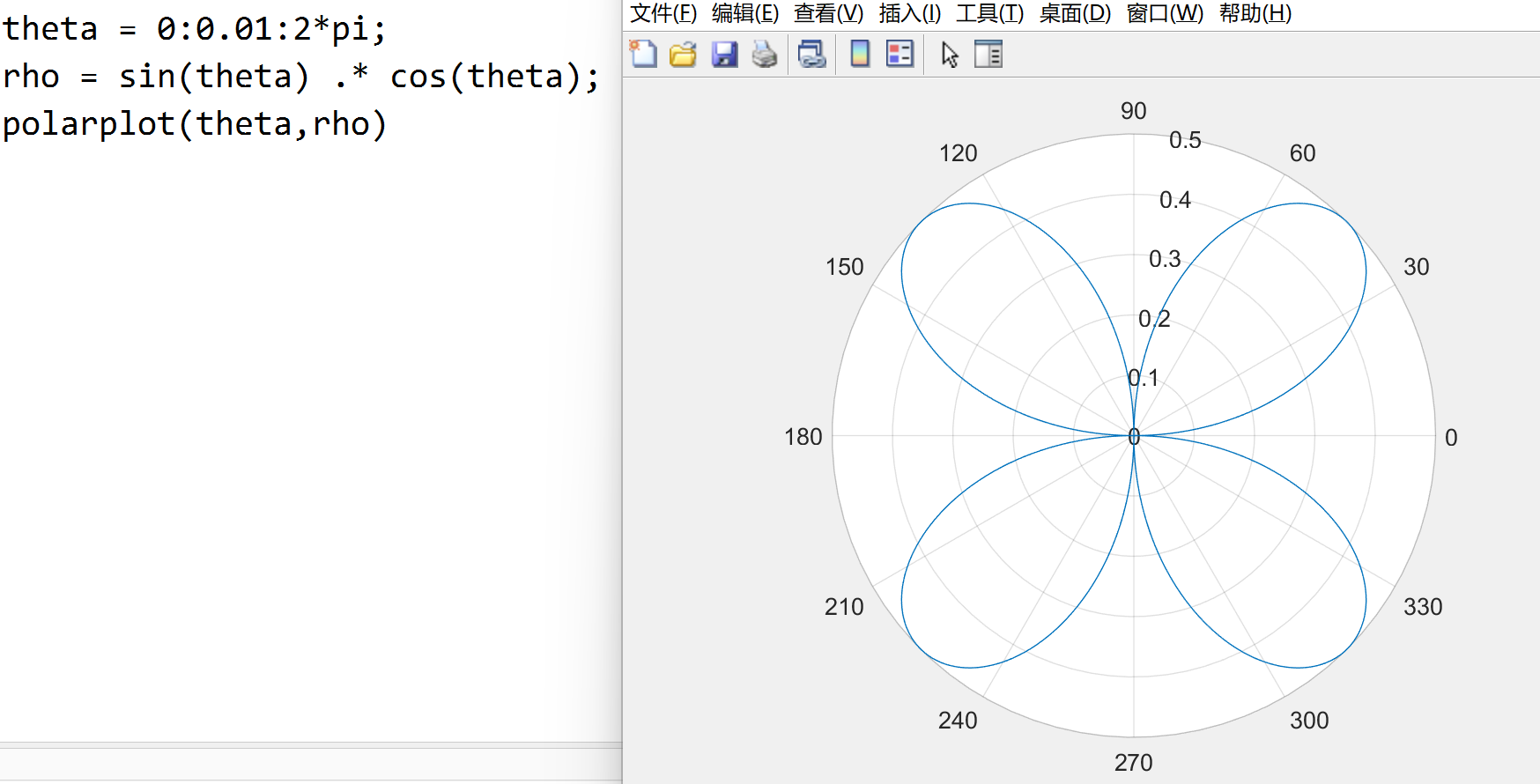Print the figure using printer icon
This screenshot has width=1540, height=784.
pos(764,55)
